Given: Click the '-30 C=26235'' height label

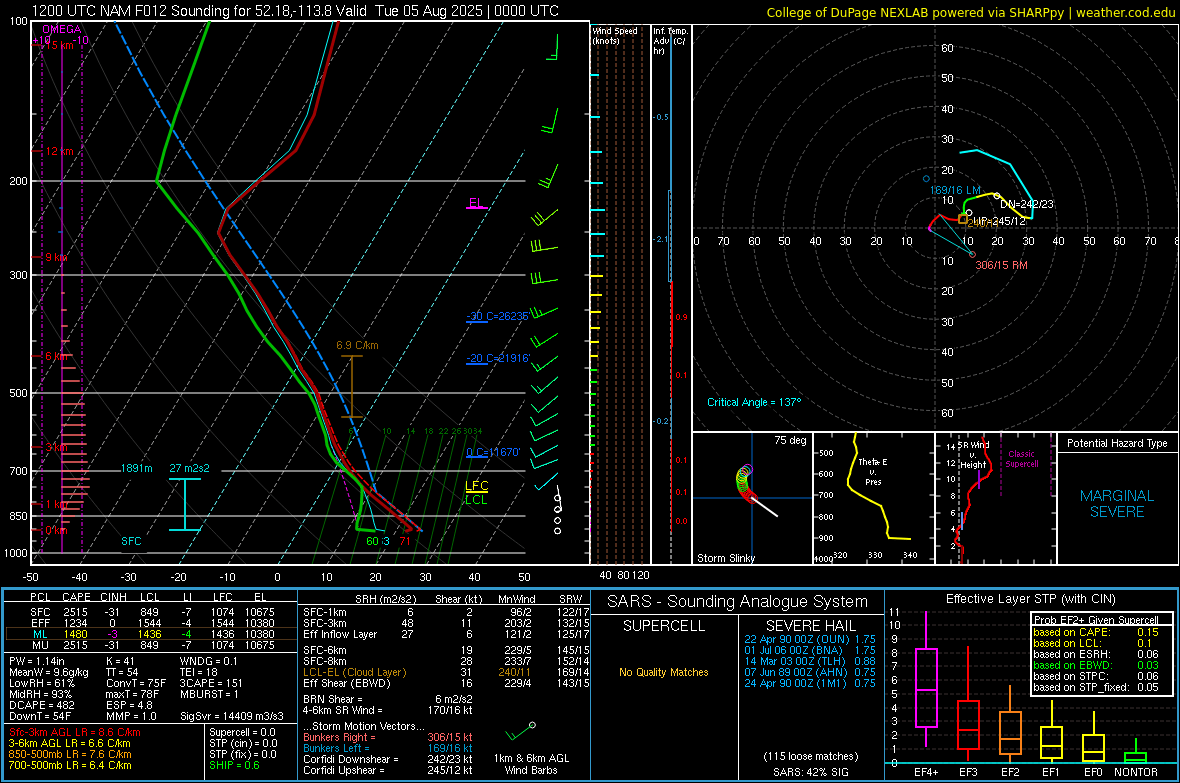Looking at the screenshot, I should (x=498, y=316).
